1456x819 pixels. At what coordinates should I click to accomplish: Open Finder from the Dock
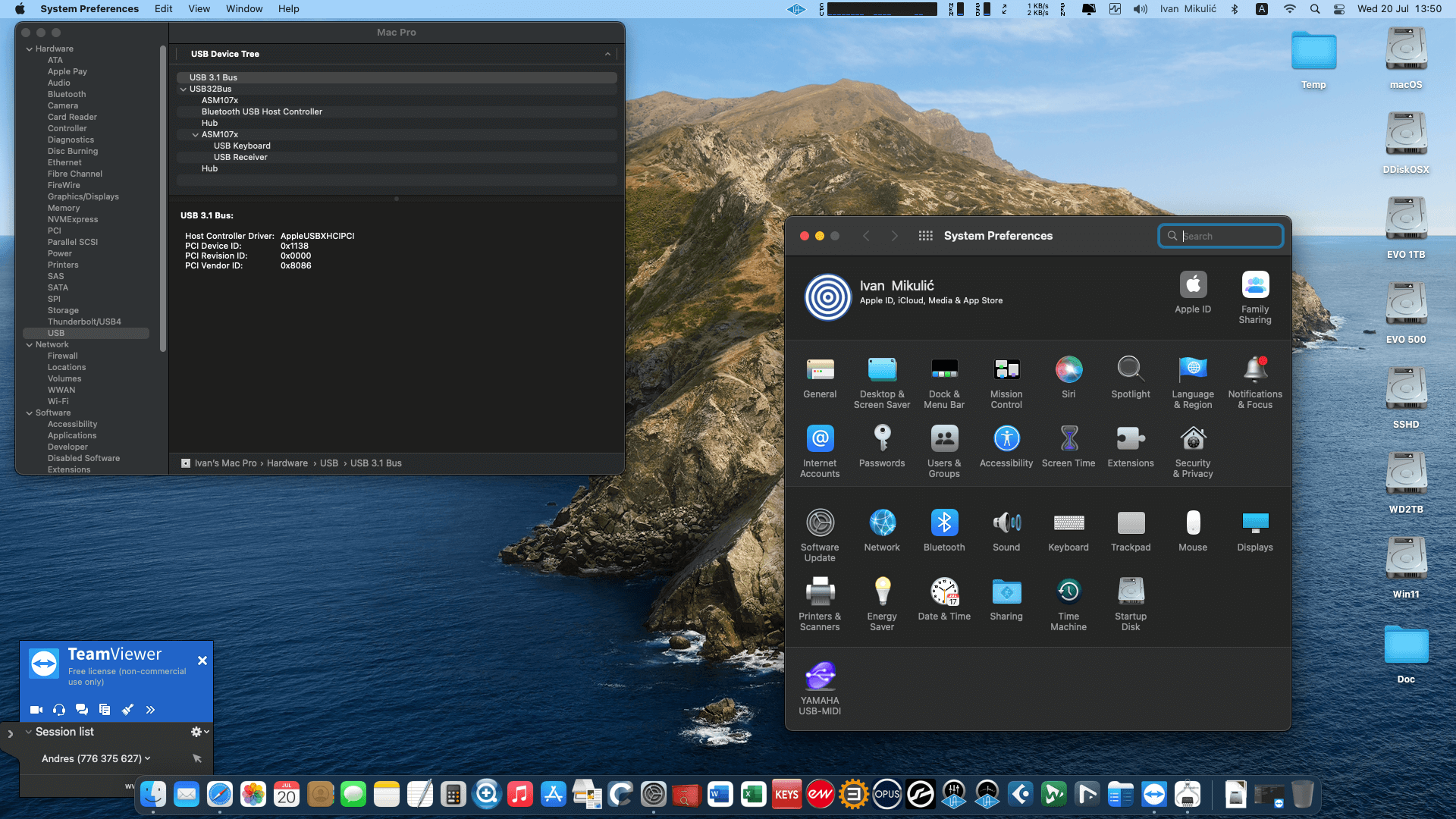(x=153, y=794)
